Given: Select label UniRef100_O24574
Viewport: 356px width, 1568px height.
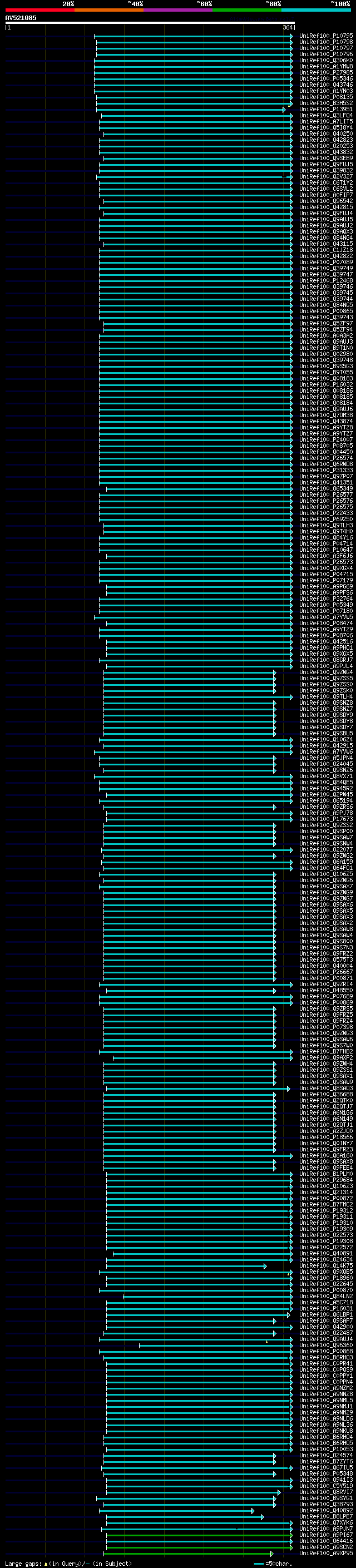Looking at the screenshot, I should (325, 1455).
